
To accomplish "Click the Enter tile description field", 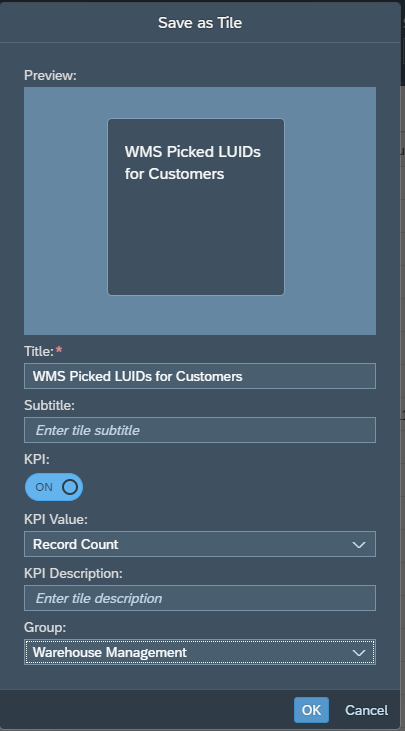I will point(199,598).
